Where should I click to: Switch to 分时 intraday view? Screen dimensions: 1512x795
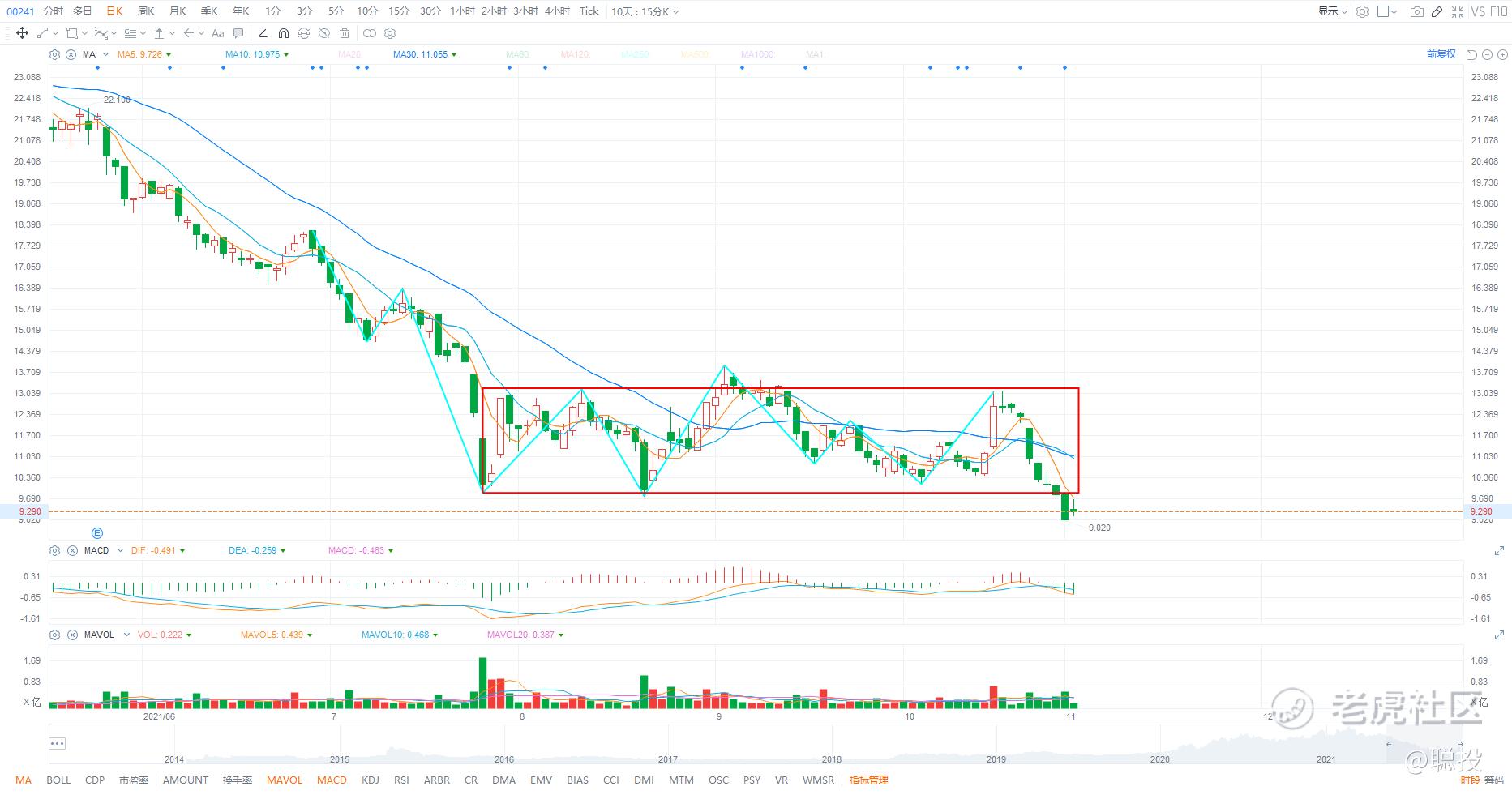click(x=53, y=11)
